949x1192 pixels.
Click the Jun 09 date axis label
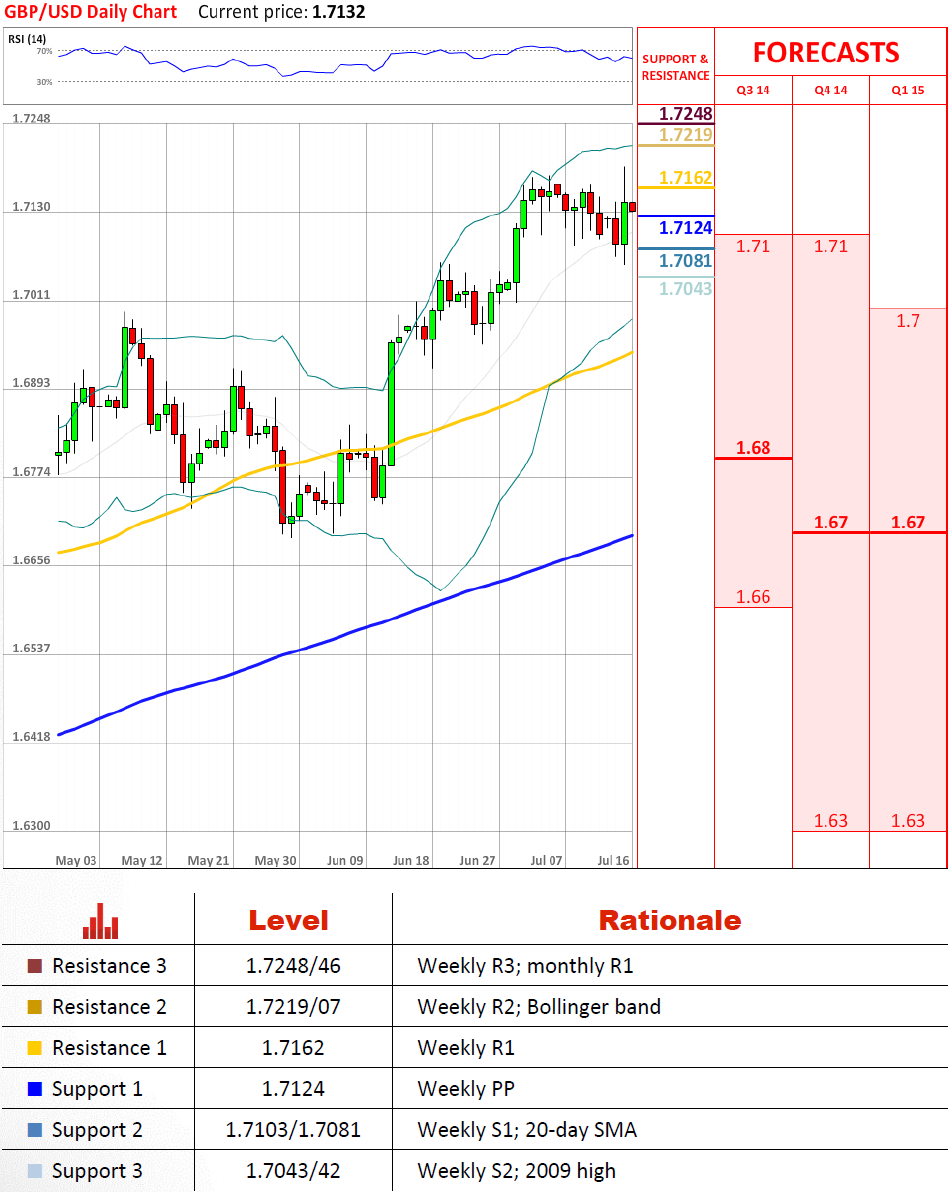[345, 861]
